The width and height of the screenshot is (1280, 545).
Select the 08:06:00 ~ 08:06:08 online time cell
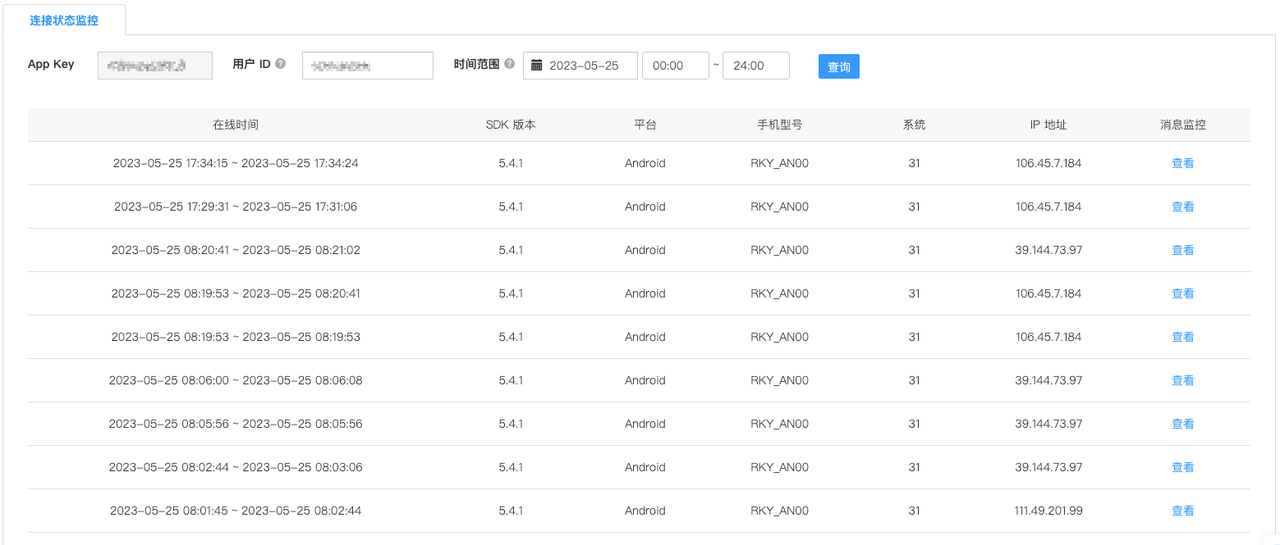(236, 380)
